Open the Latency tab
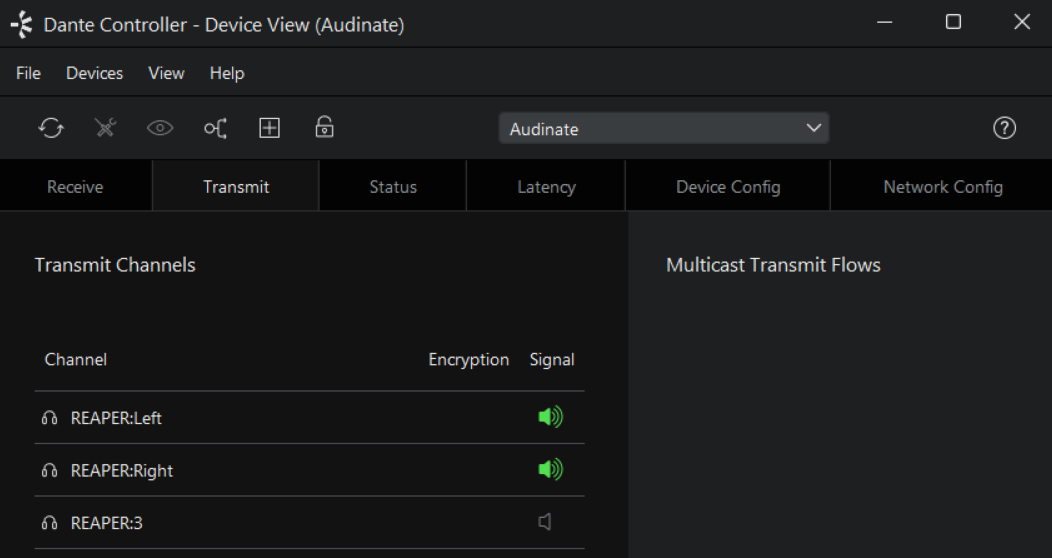 (546, 186)
